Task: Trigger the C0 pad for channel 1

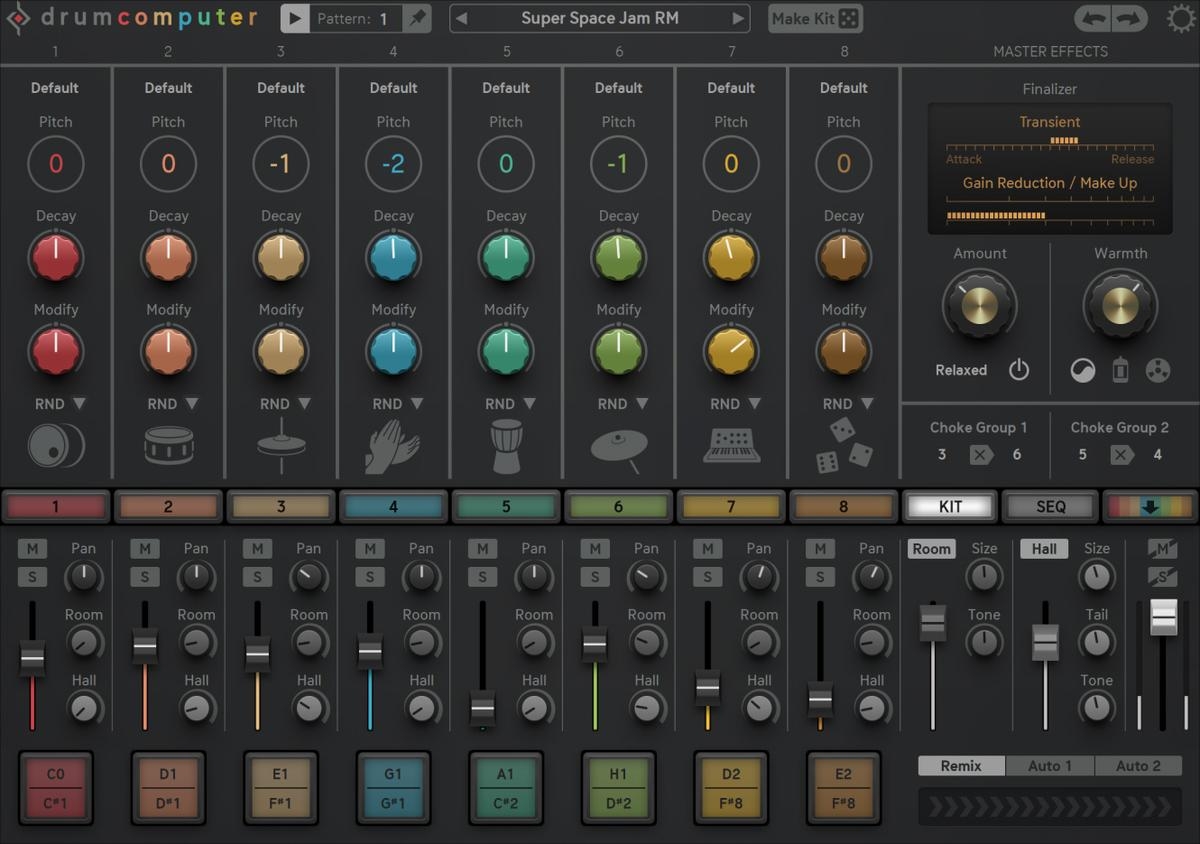Action: 55,774
